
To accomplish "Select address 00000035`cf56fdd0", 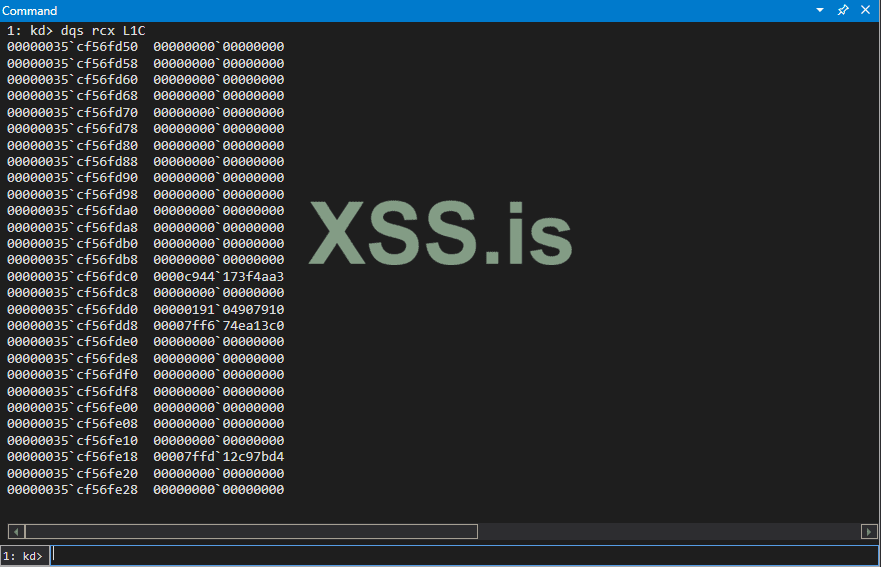I will click(x=72, y=310).
